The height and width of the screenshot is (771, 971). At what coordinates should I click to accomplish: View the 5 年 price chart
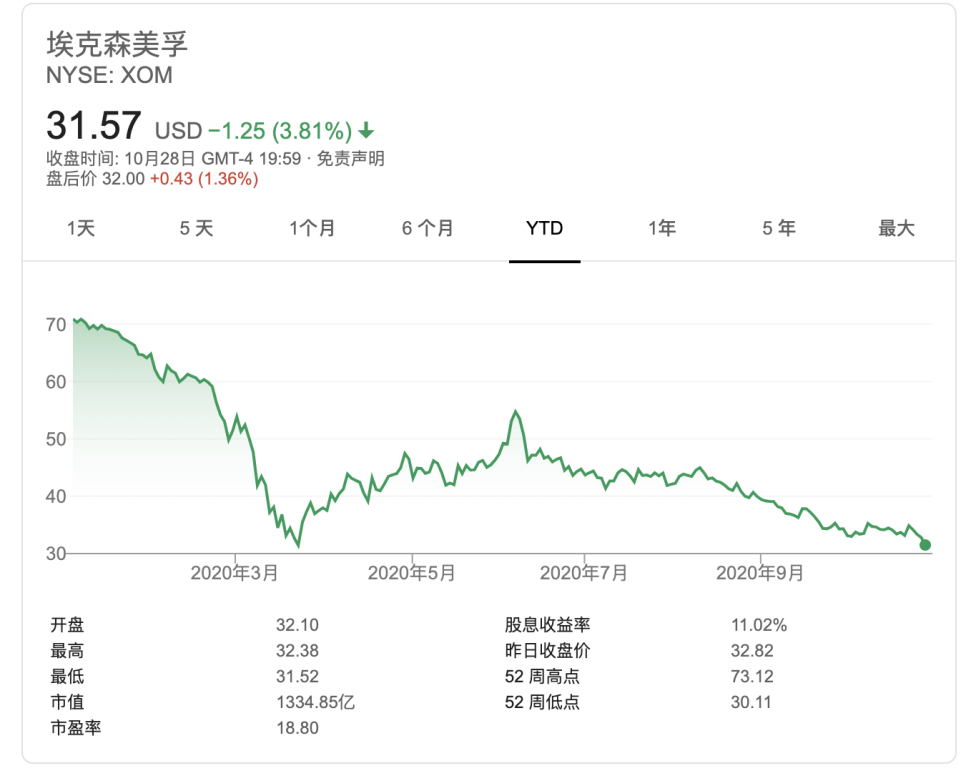pos(779,229)
